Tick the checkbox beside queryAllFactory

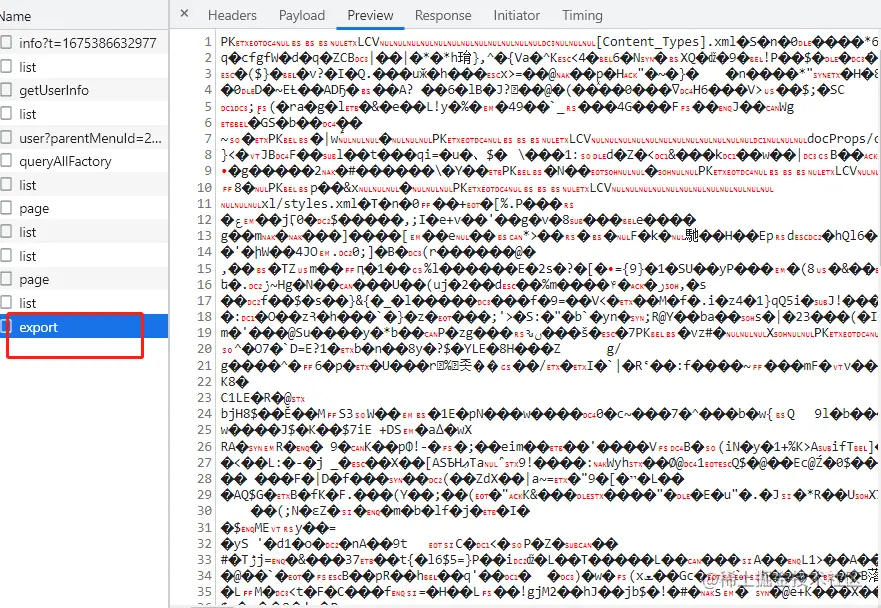6,161
